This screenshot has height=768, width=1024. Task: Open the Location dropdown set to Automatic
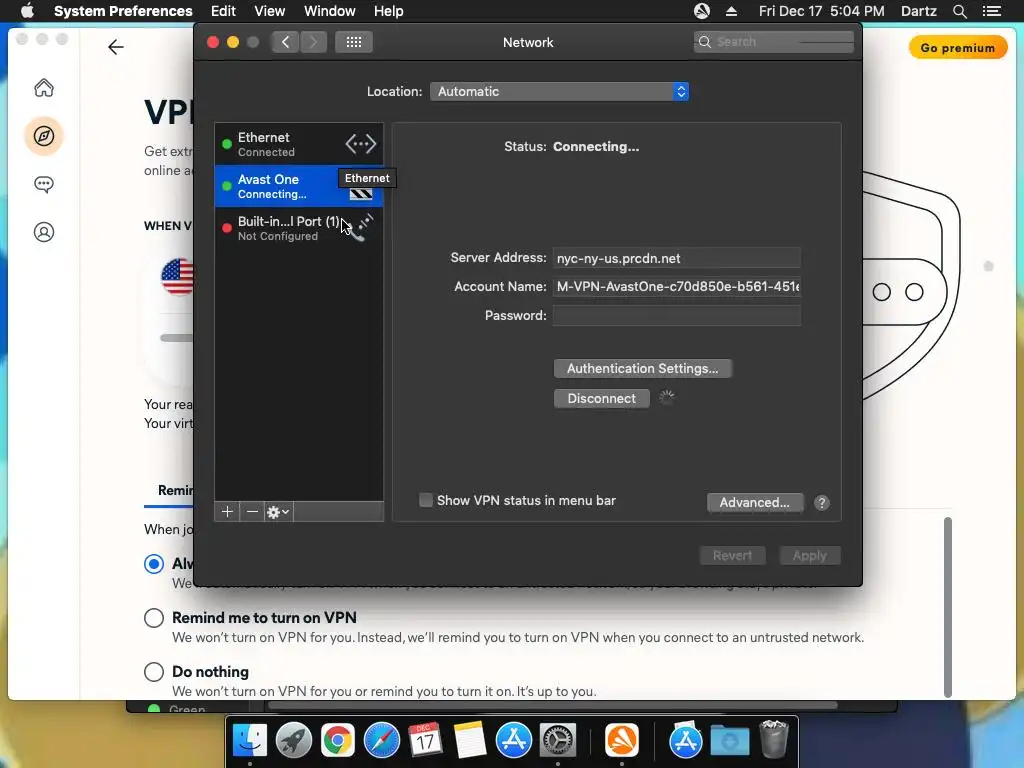click(559, 91)
